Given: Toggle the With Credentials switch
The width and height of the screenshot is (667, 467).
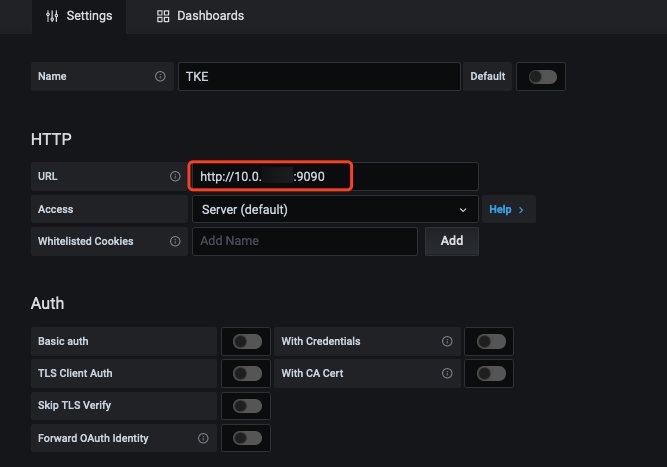Looking at the screenshot, I should tap(490, 341).
